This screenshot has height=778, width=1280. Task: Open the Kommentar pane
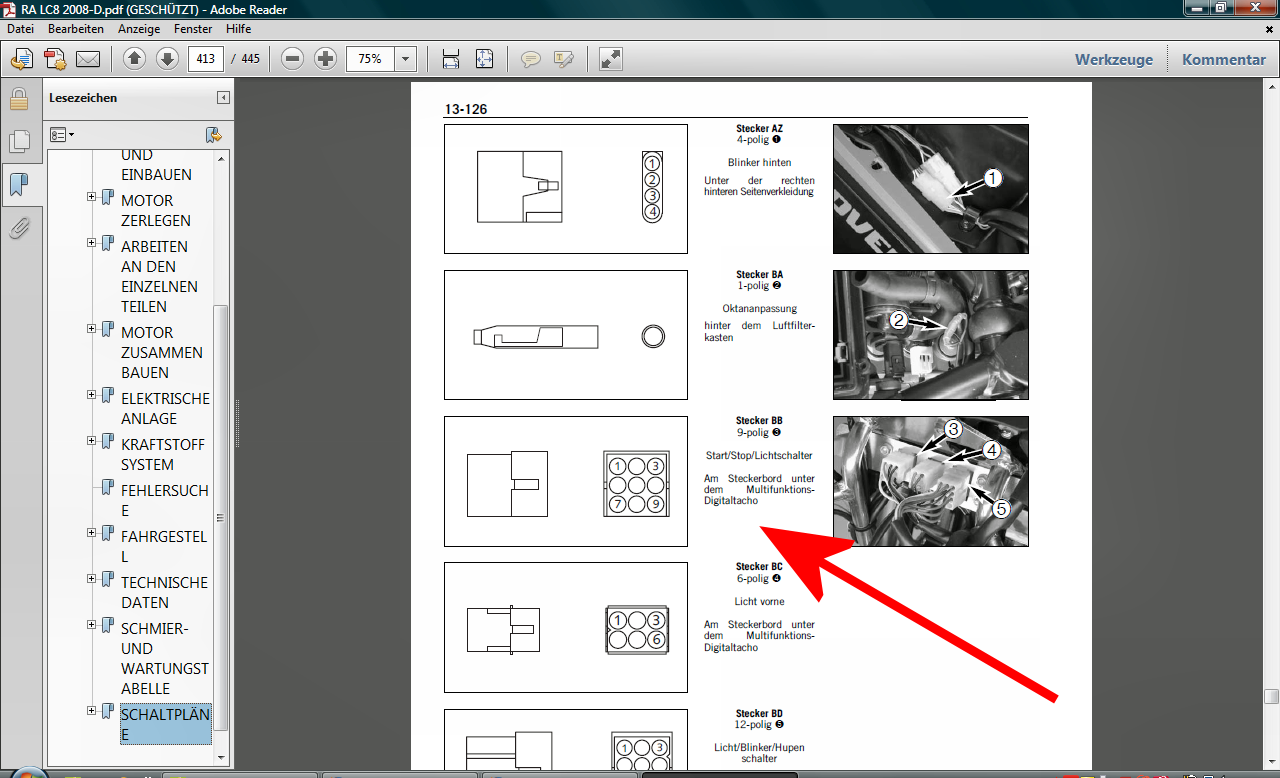[x=1223, y=59]
